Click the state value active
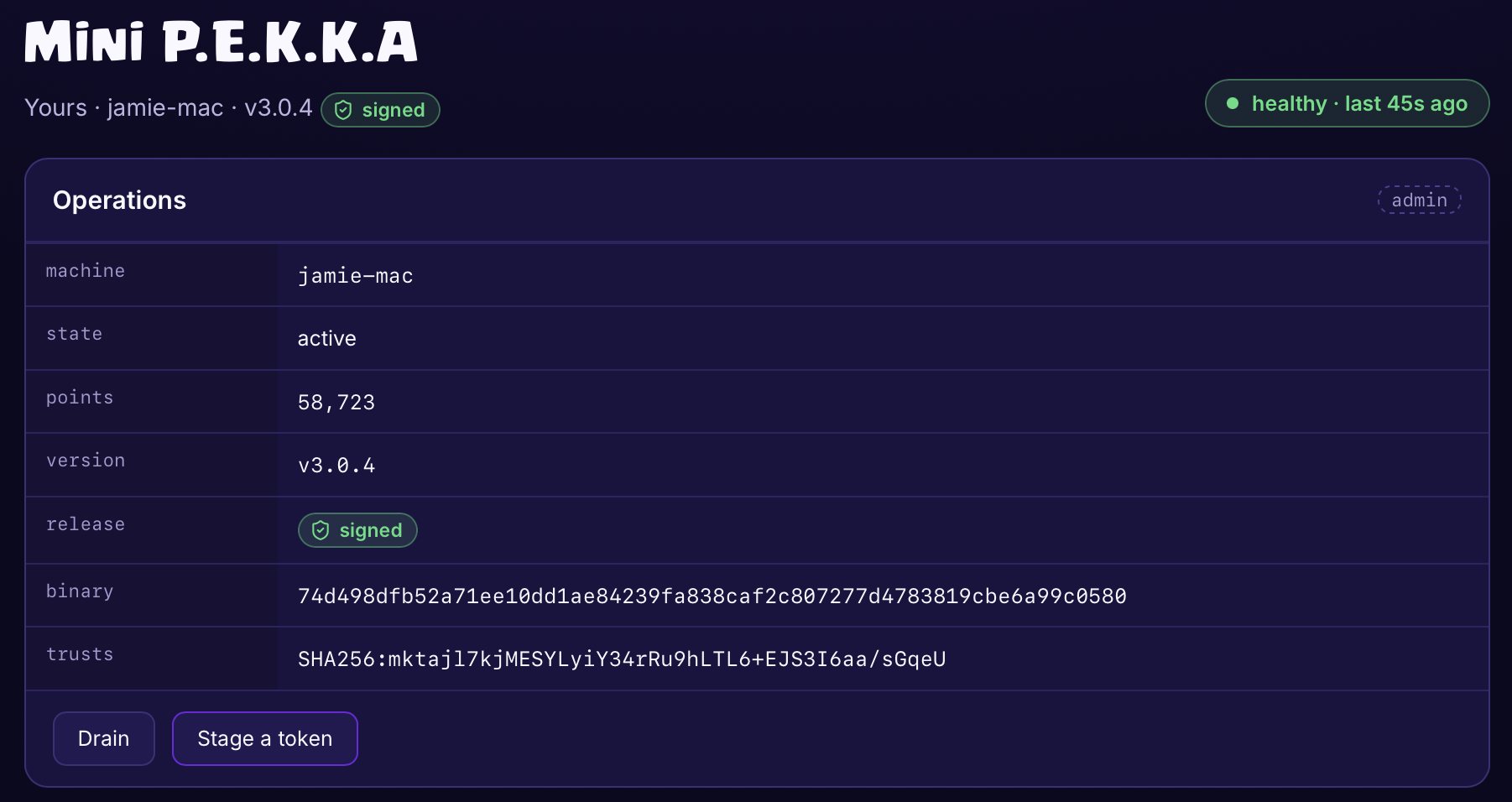1512x802 pixels. (x=327, y=338)
